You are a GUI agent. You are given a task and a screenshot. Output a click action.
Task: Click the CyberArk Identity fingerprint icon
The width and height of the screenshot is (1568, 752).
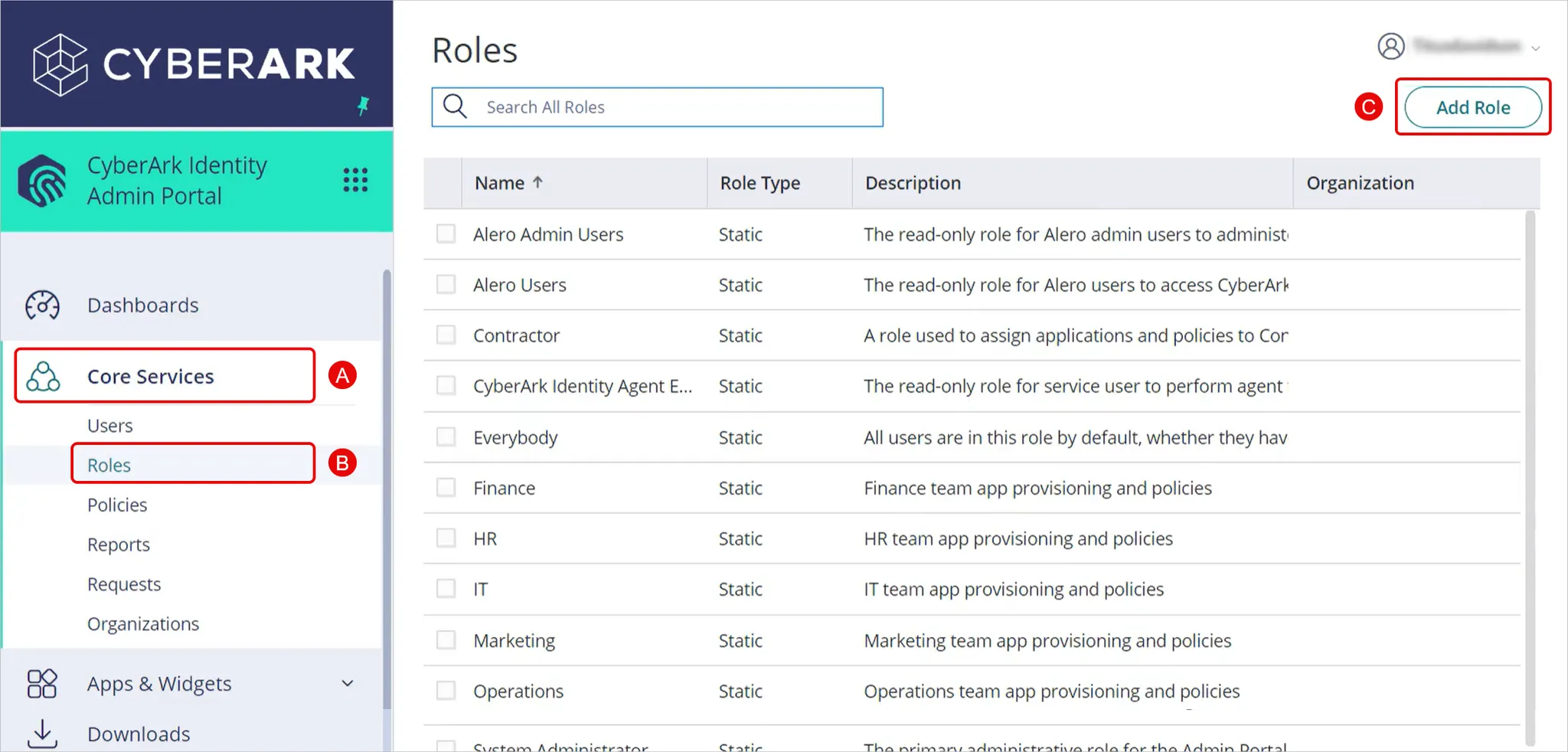pos(42,181)
